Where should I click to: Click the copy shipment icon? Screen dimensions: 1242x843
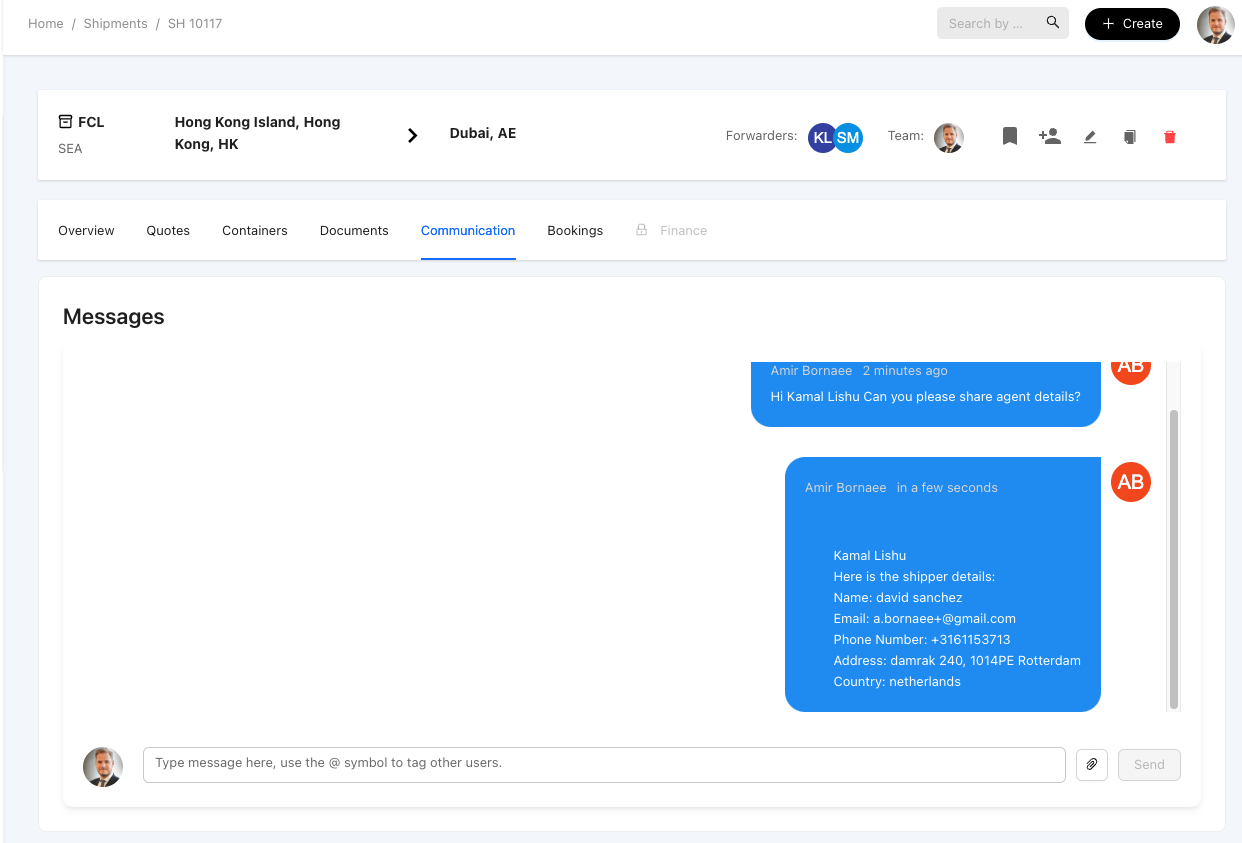(1130, 137)
